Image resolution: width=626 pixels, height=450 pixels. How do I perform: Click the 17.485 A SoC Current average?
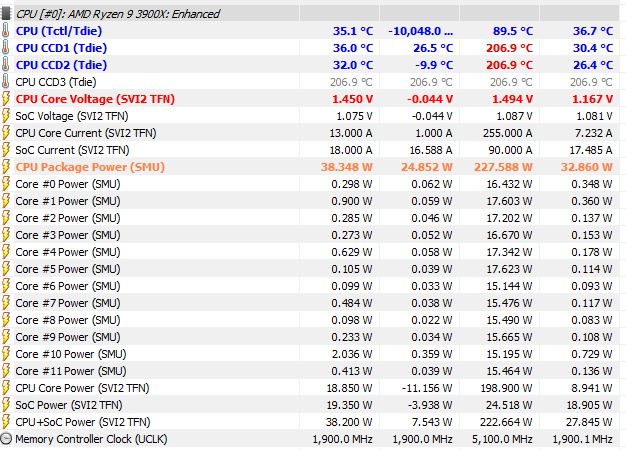(x=590, y=150)
